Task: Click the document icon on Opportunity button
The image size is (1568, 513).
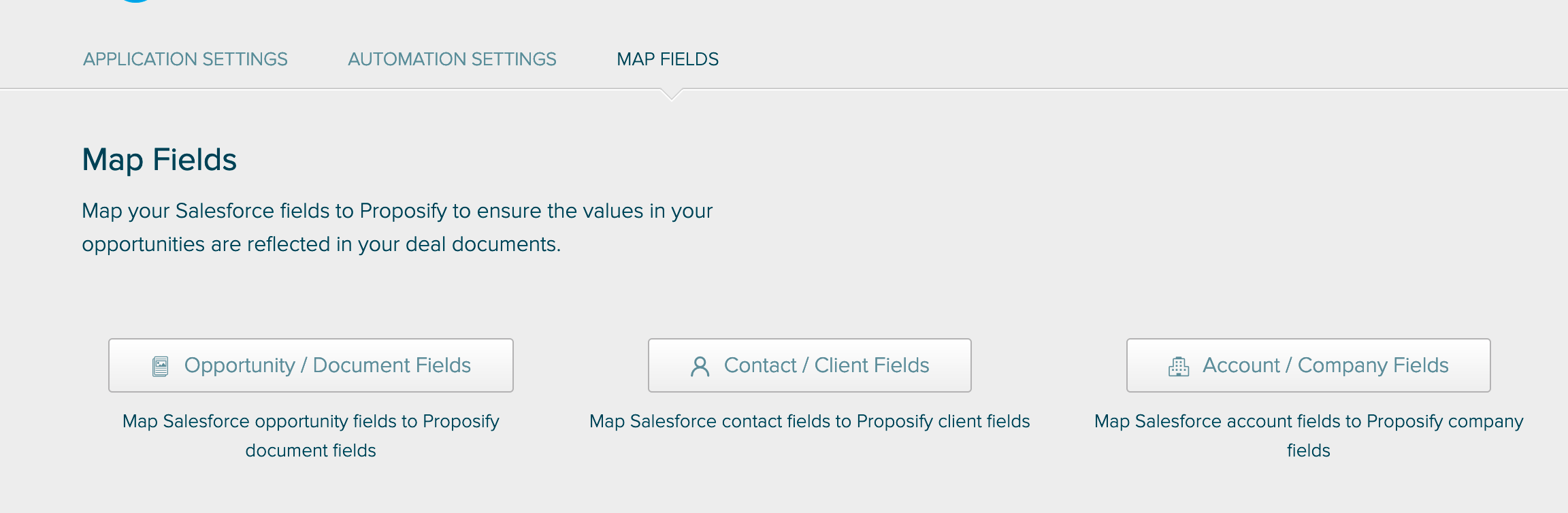Action: point(160,366)
